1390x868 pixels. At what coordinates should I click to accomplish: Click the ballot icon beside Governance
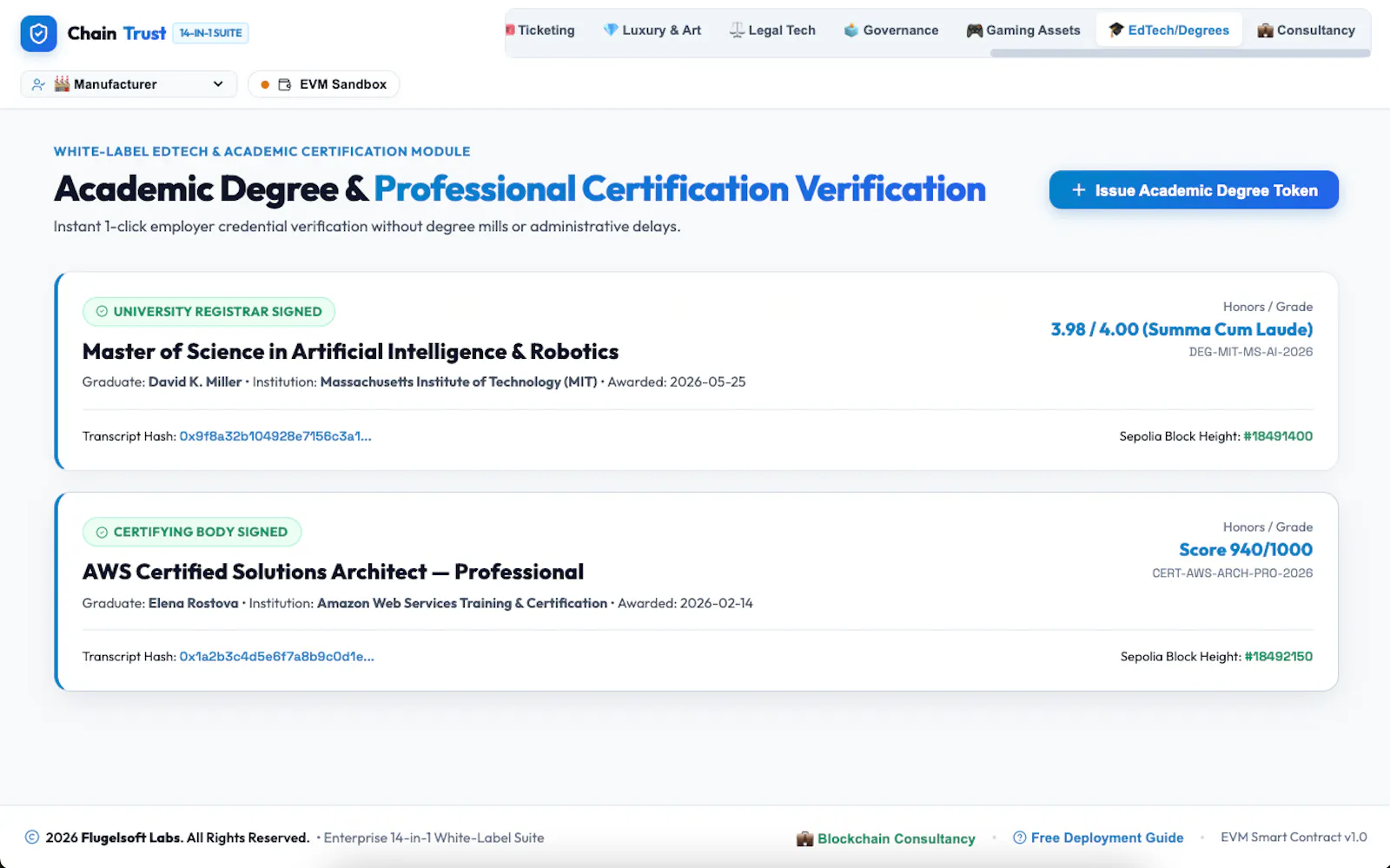point(851,30)
